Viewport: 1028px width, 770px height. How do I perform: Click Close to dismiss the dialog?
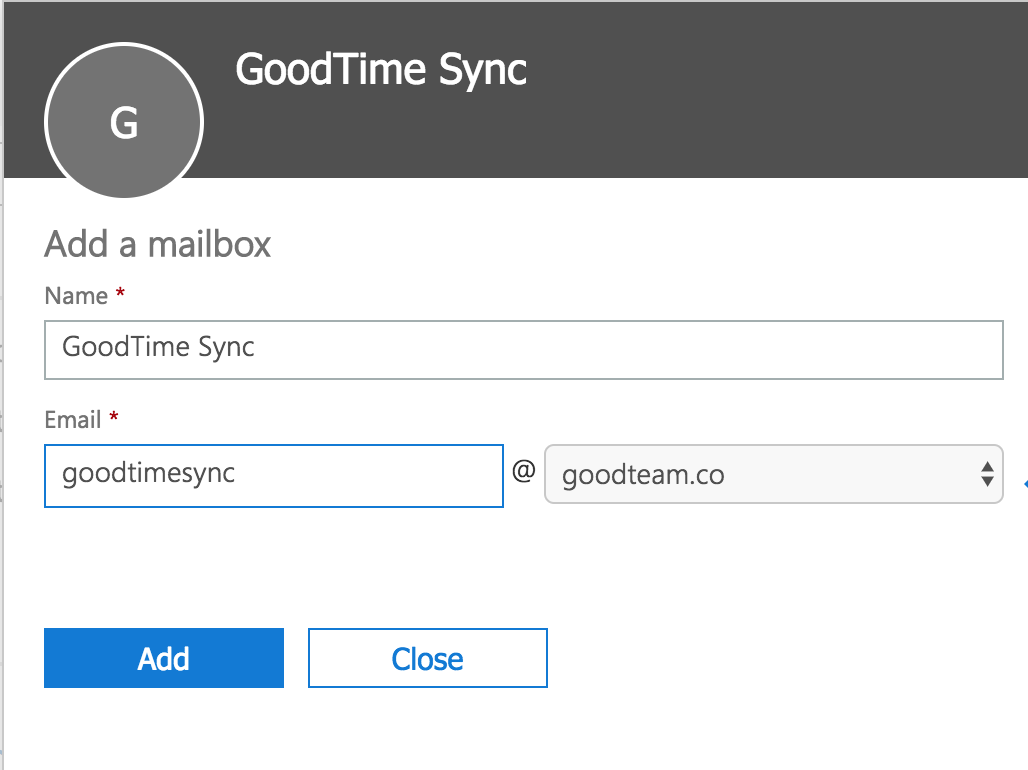pos(427,658)
